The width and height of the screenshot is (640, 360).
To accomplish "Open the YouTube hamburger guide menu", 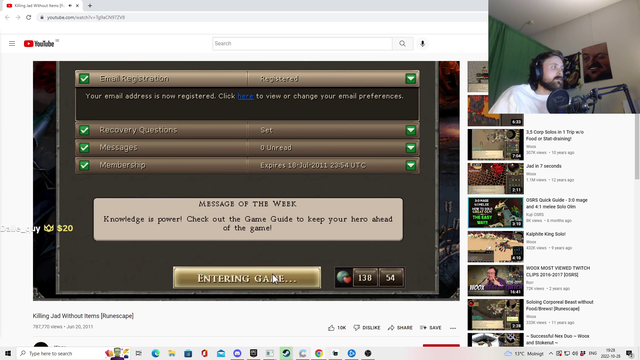I will pyautogui.click(x=12, y=43).
